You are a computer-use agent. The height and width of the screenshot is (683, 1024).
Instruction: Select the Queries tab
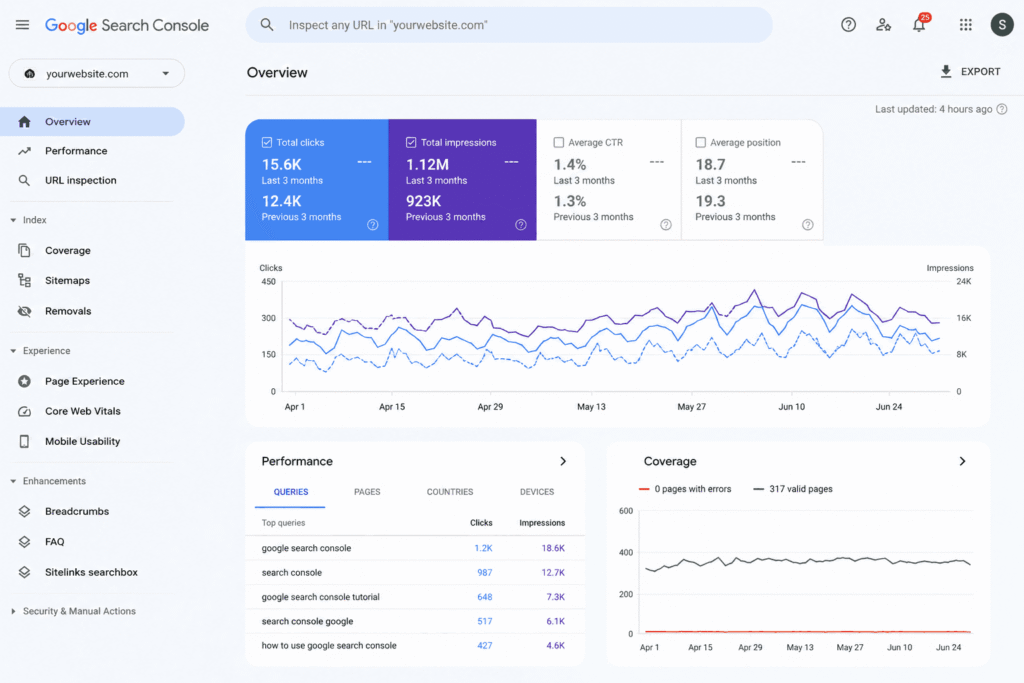click(x=291, y=492)
